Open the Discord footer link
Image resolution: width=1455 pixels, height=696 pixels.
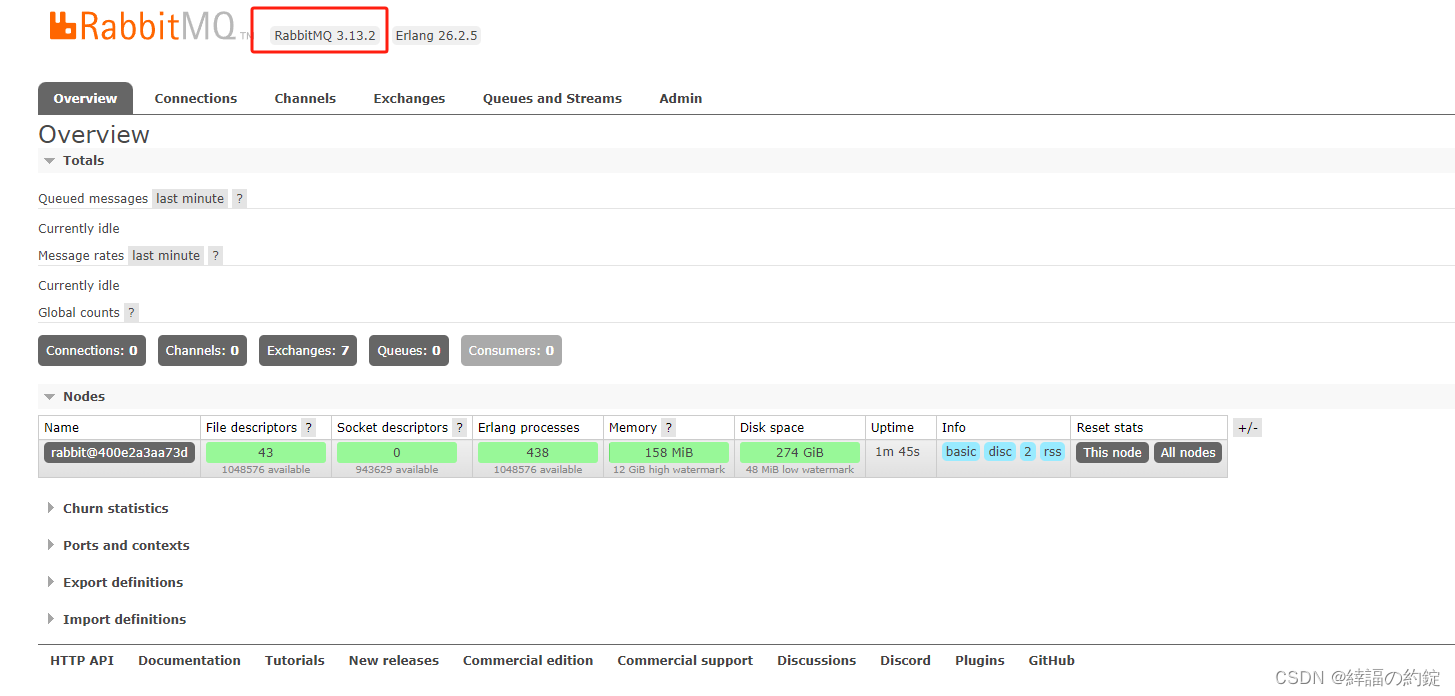coord(905,661)
